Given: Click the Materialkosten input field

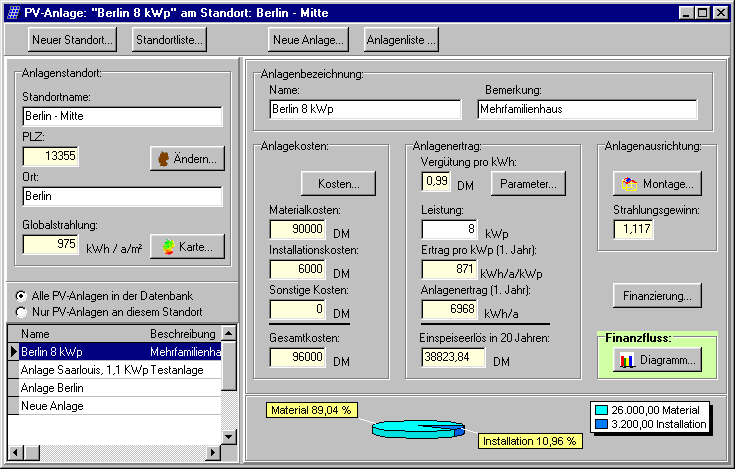Looking at the screenshot, I should click(x=297, y=229).
